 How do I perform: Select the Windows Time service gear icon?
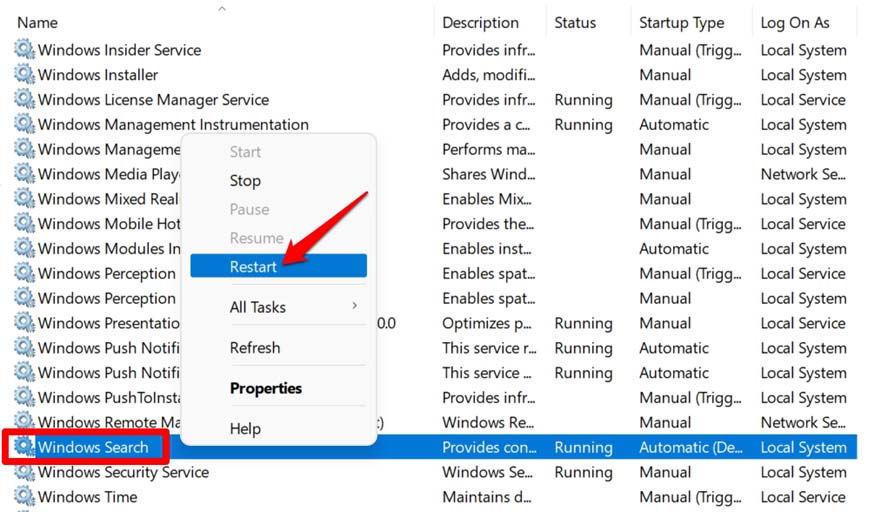tap(24, 497)
